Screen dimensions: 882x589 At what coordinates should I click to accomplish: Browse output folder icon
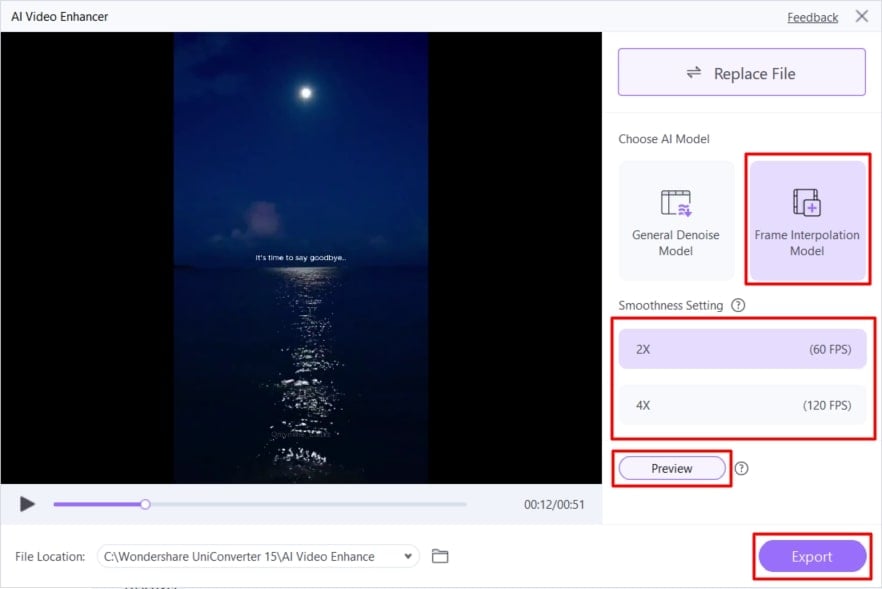pos(440,556)
